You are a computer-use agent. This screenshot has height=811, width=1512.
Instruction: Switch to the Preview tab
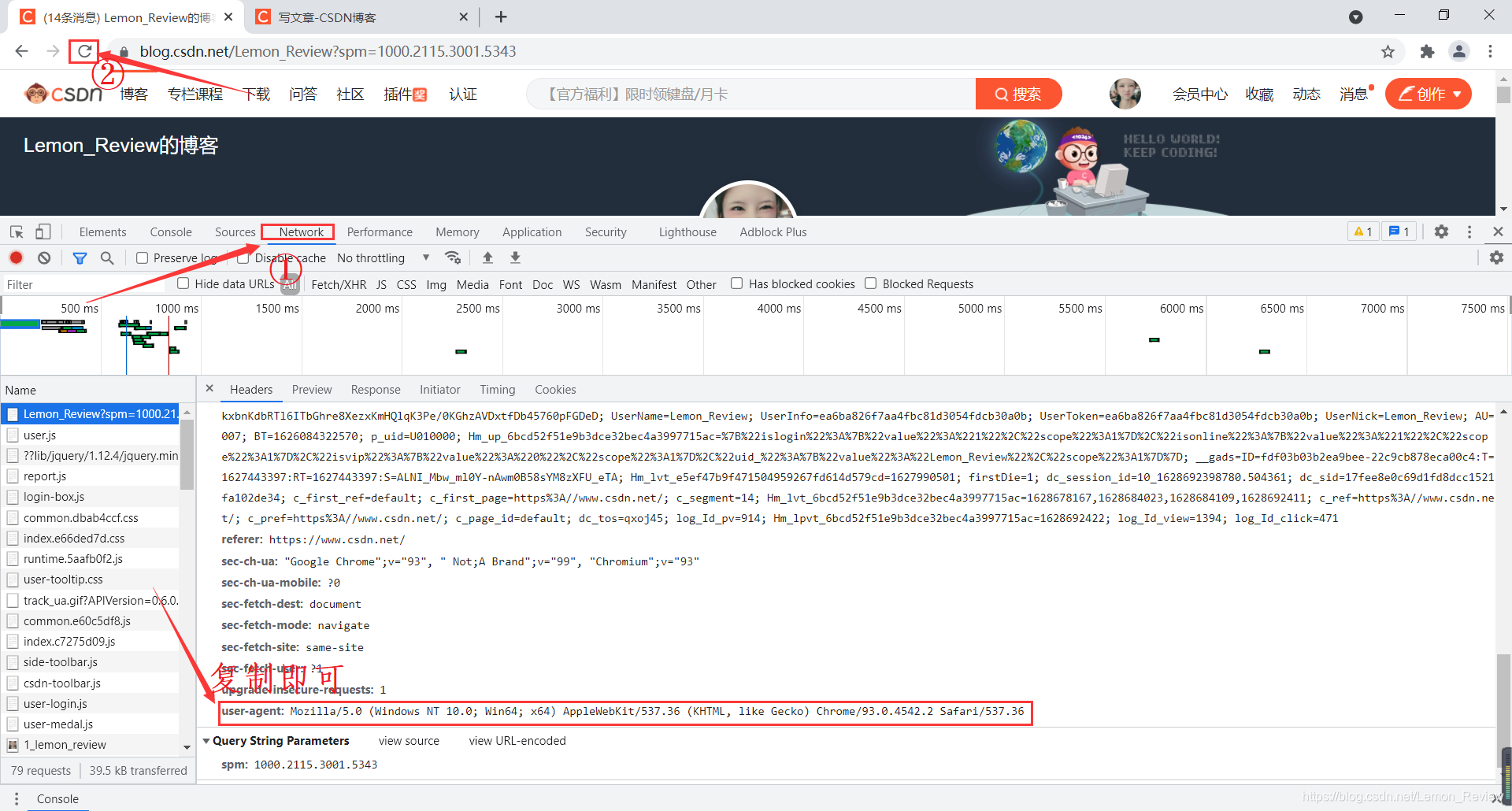[x=312, y=389]
